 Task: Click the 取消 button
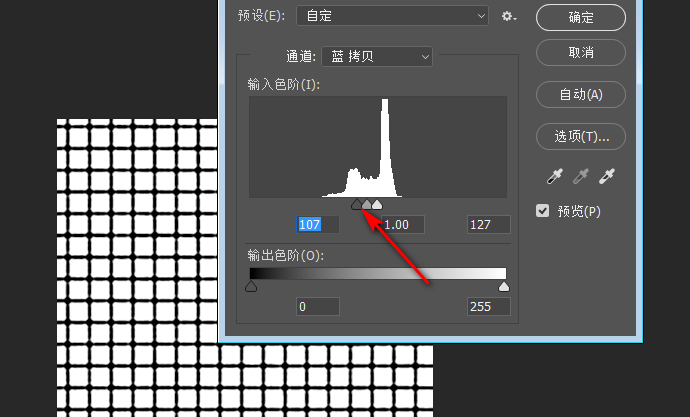pos(581,53)
